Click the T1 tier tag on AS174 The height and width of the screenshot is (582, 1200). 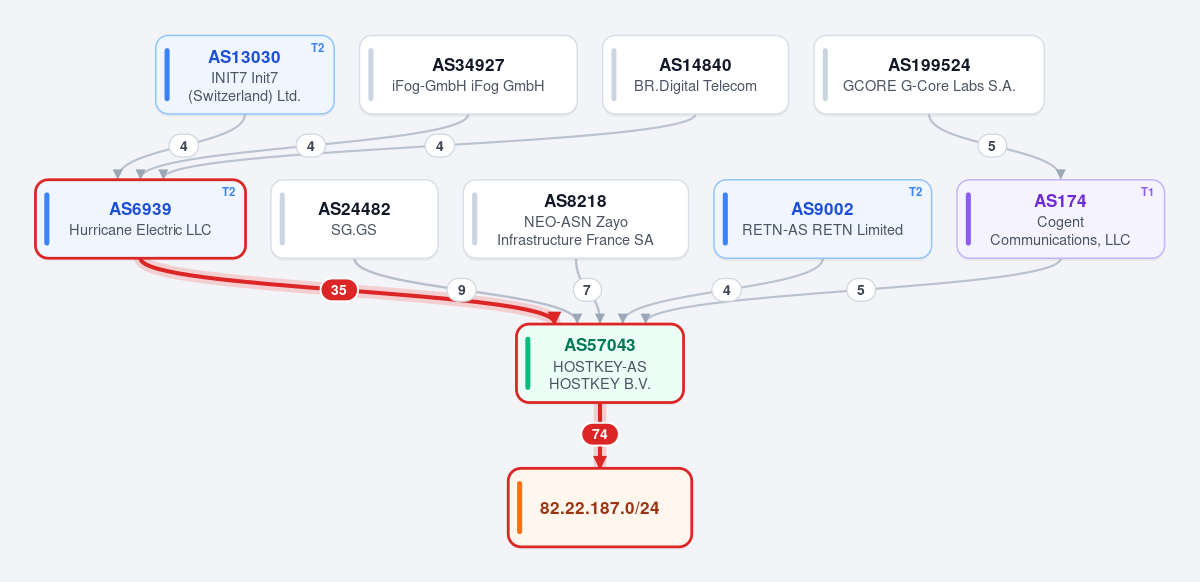click(1147, 192)
